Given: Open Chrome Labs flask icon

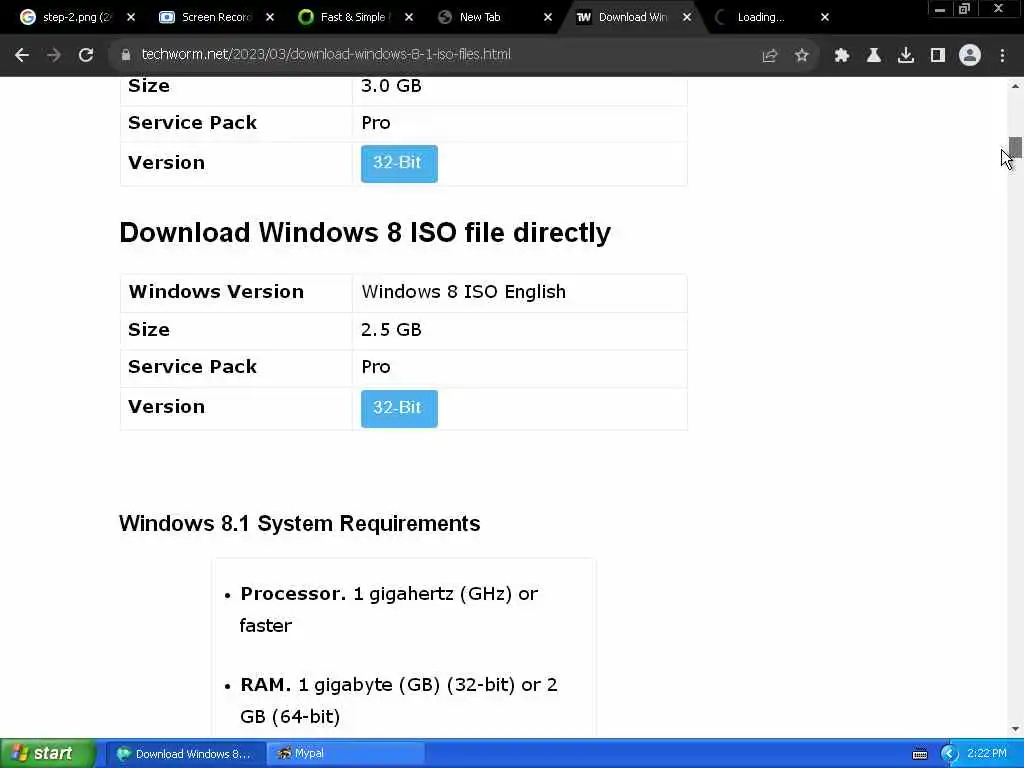Looking at the screenshot, I should pyautogui.click(x=874, y=56).
